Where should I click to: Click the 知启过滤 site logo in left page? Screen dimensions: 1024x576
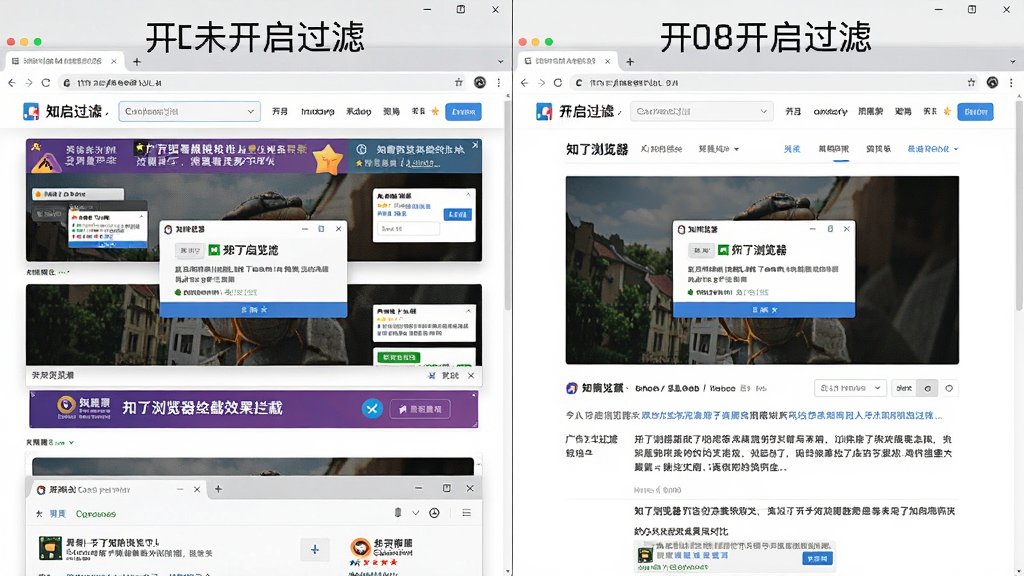31,112
